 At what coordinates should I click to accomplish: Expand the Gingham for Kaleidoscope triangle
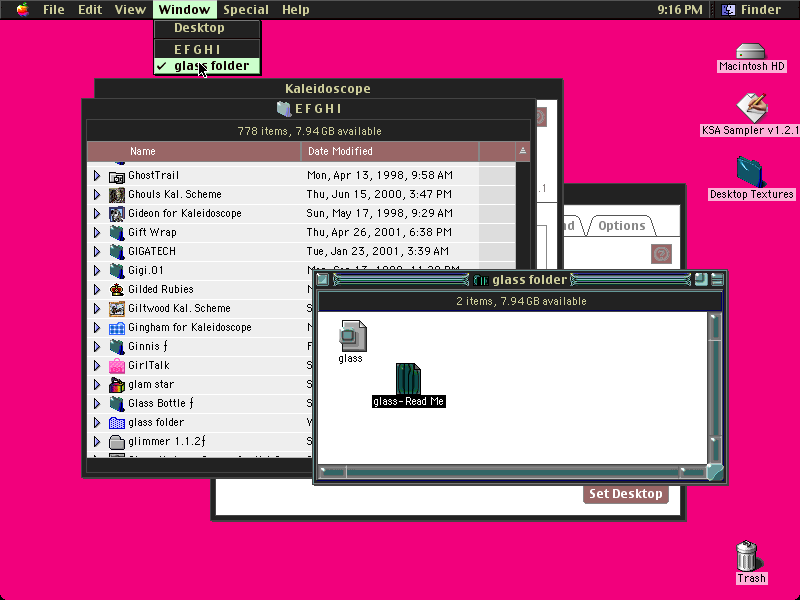(96, 328)
